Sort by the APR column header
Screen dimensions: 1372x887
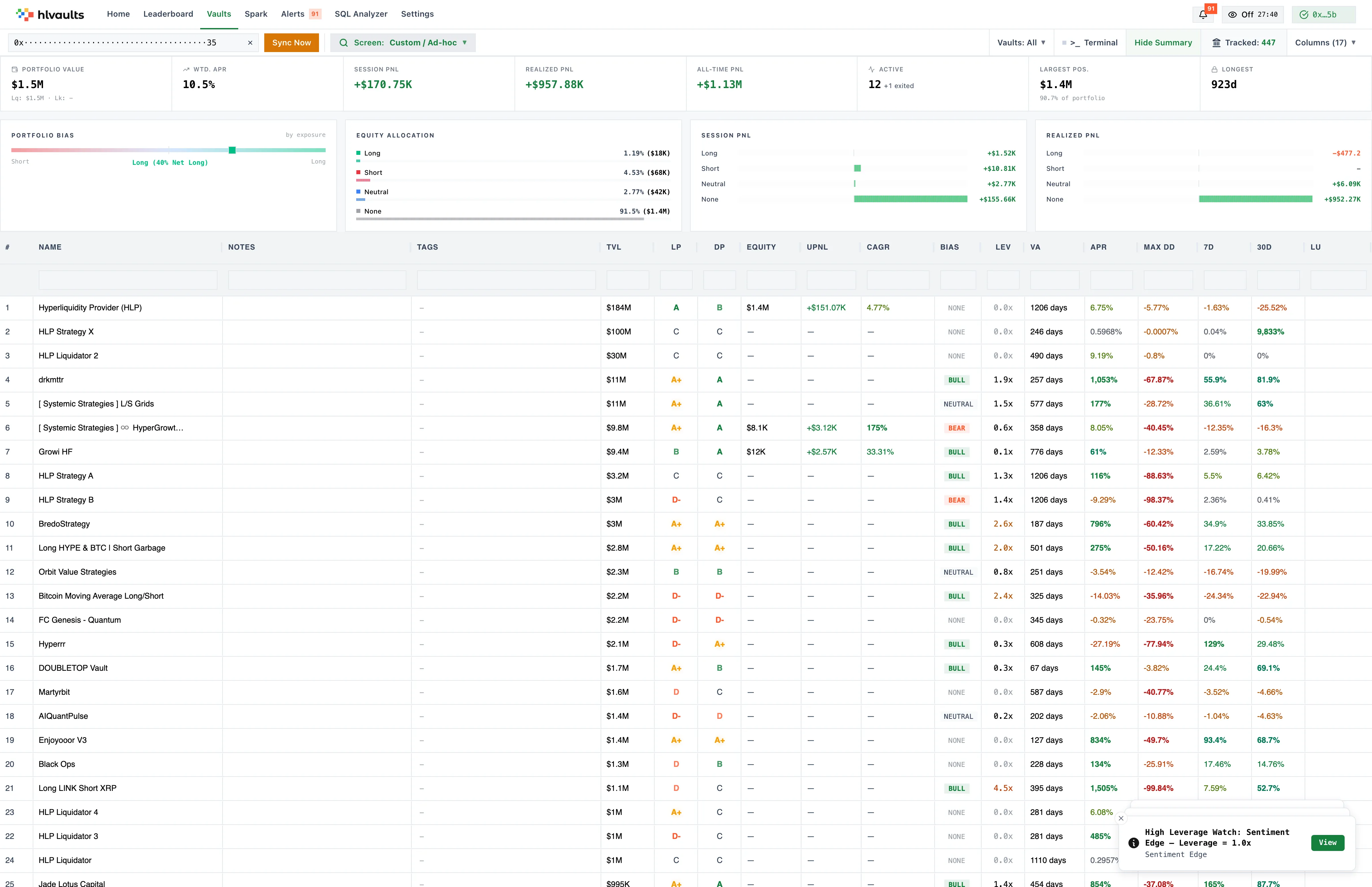point(1098,247)
